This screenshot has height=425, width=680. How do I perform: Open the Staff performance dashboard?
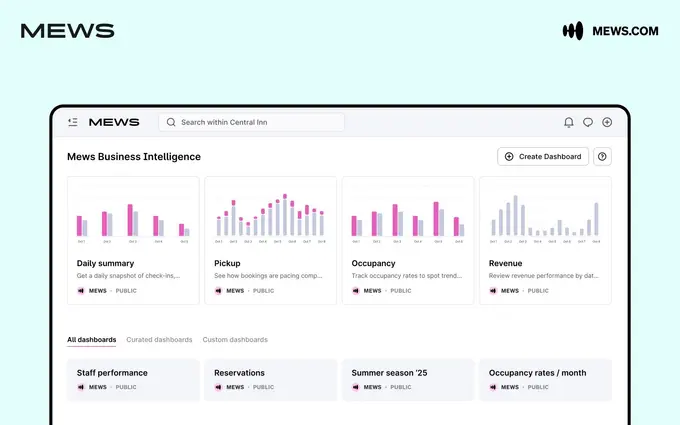[133, 379]
